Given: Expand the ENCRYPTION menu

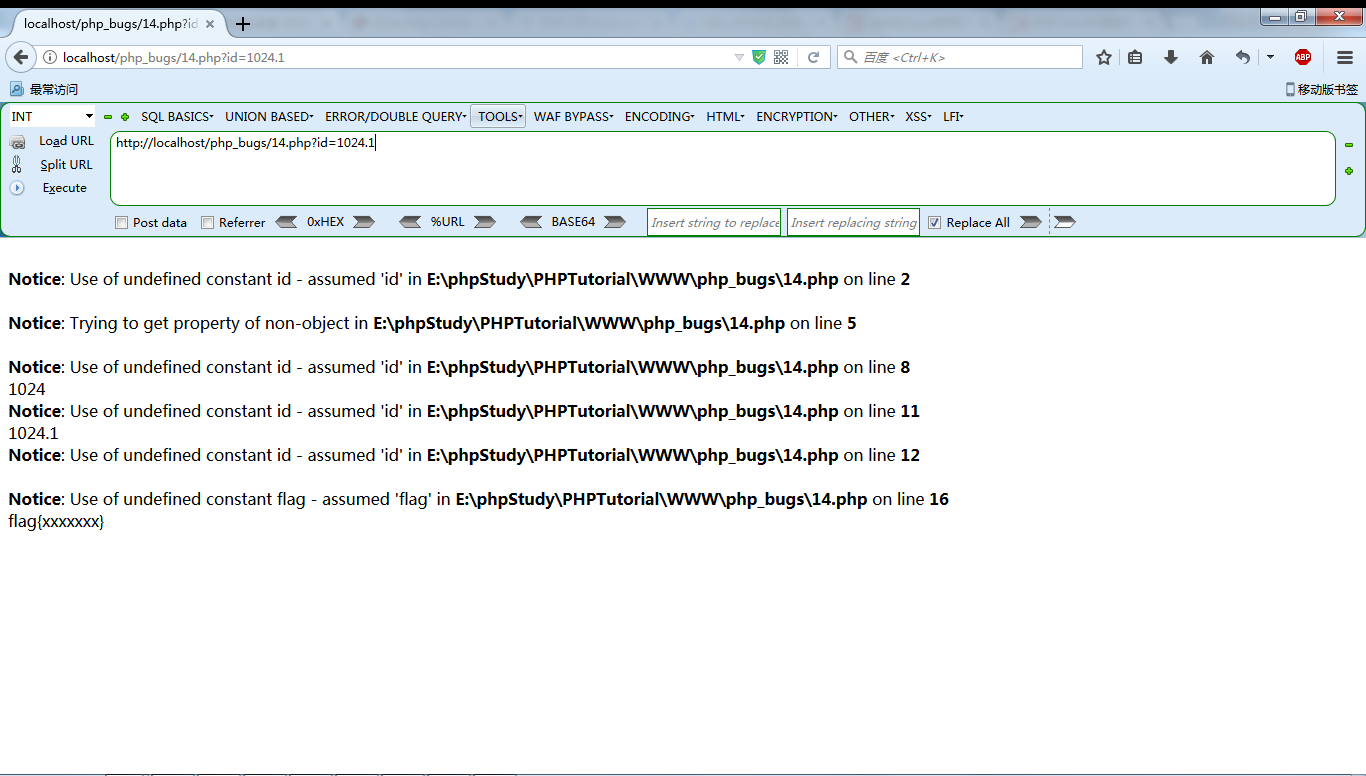Looking at the screenshot, I should [796, 117].
